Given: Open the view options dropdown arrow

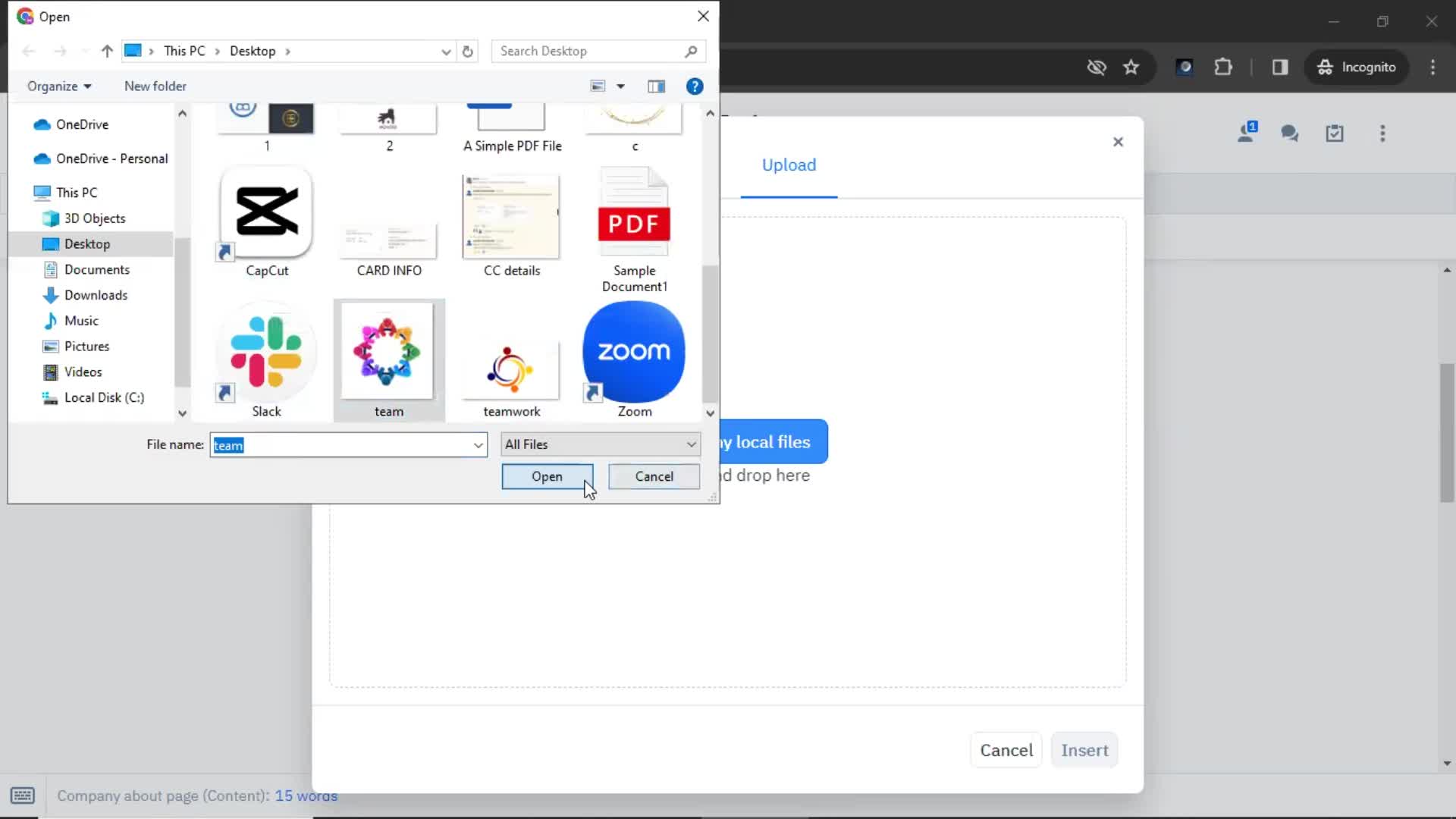Looking at the screenshot, I should click(x=621, y=86).
